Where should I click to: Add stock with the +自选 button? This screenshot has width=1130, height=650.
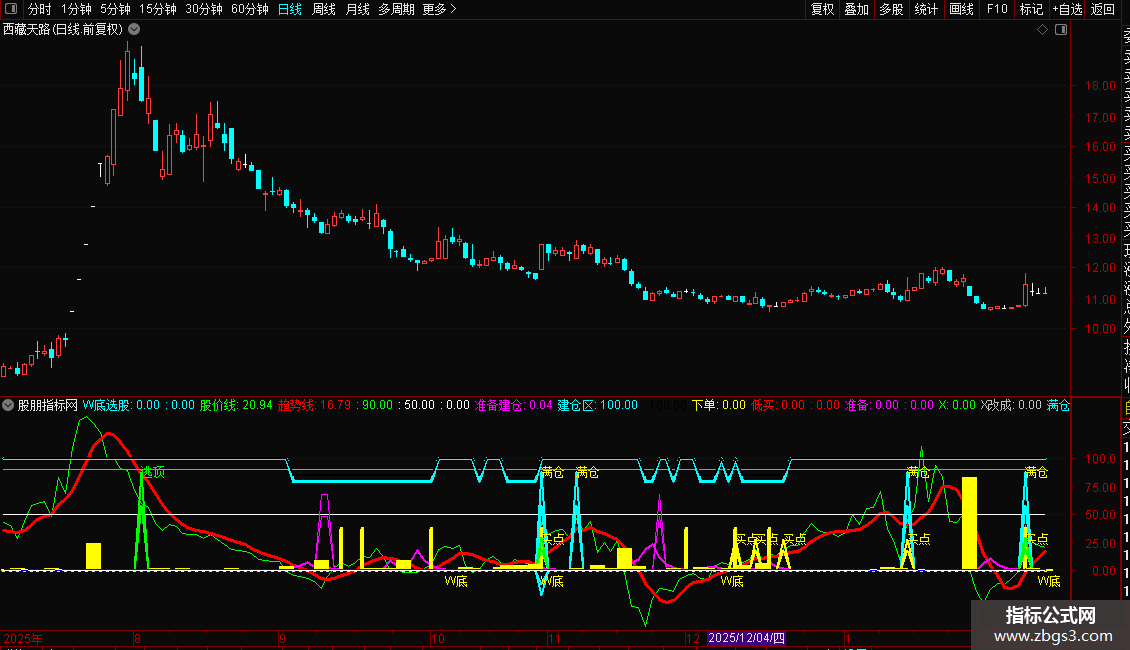point(1067,10)
